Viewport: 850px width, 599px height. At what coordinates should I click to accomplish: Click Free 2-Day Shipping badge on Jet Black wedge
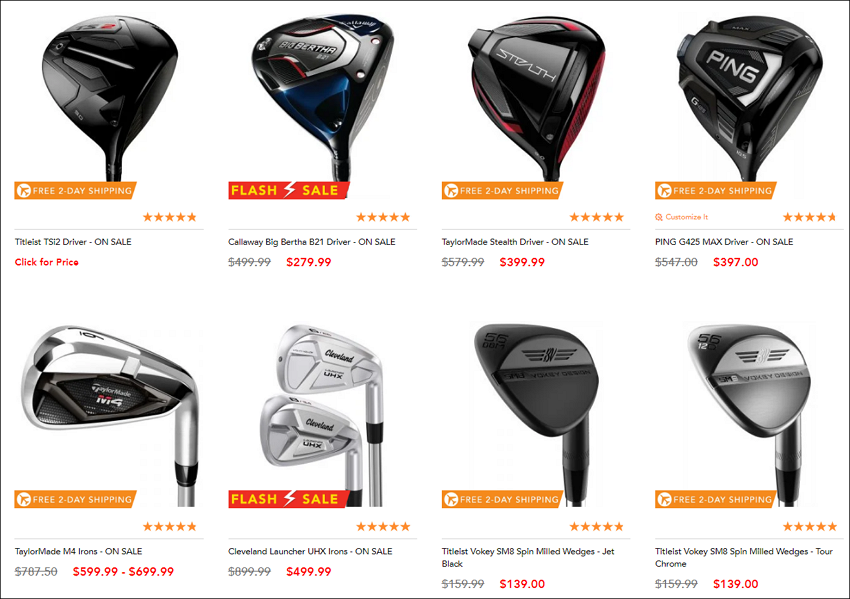coord(503,499)
